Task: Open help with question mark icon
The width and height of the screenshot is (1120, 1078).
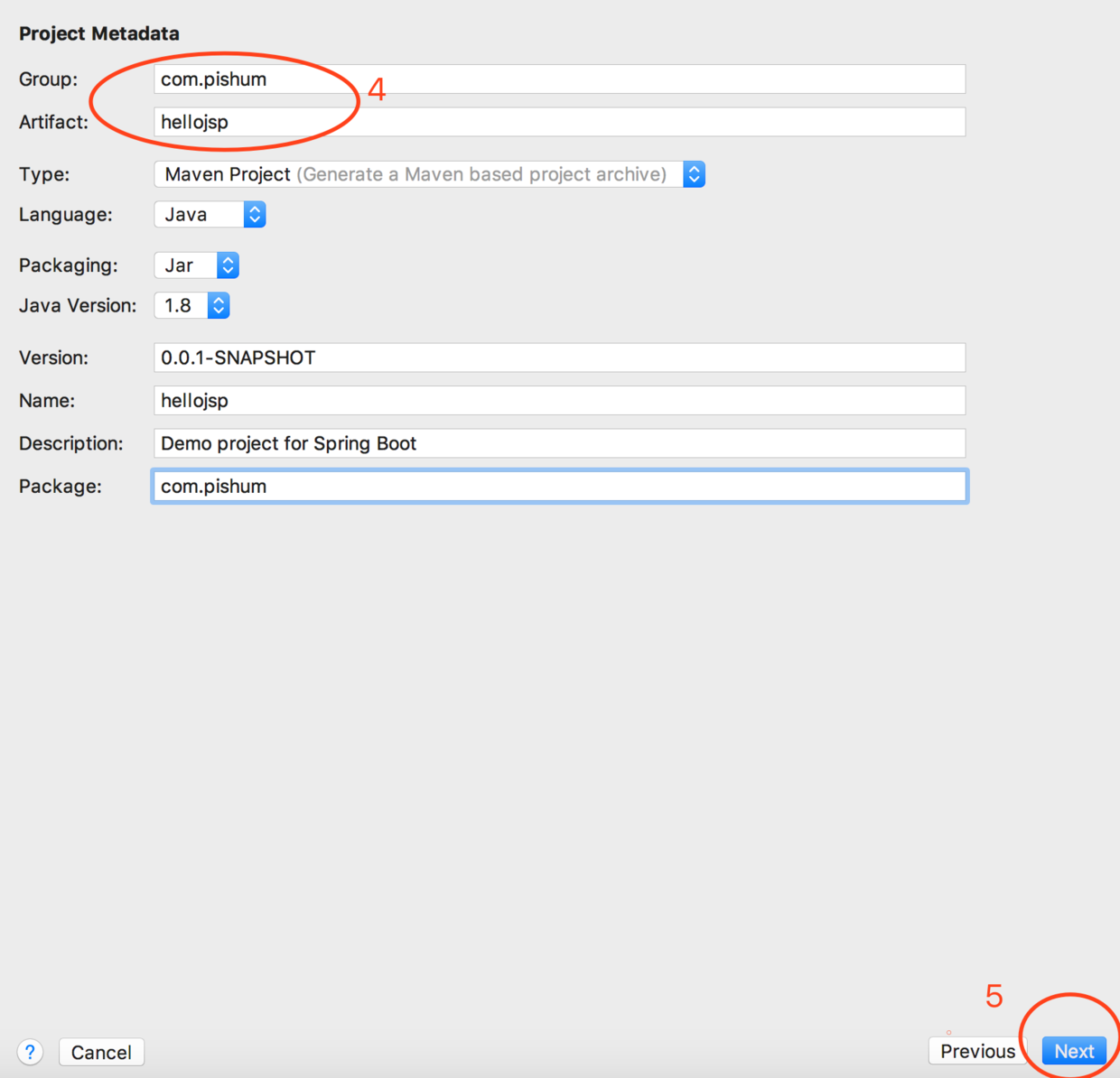Action: tap(30, 1052)
